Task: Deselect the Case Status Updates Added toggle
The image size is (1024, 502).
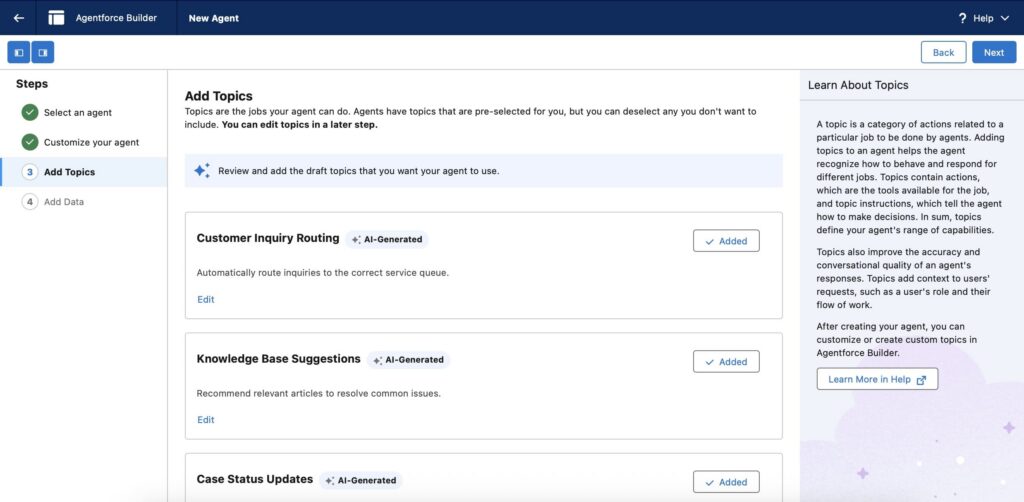Action: (x=726, y=482)
